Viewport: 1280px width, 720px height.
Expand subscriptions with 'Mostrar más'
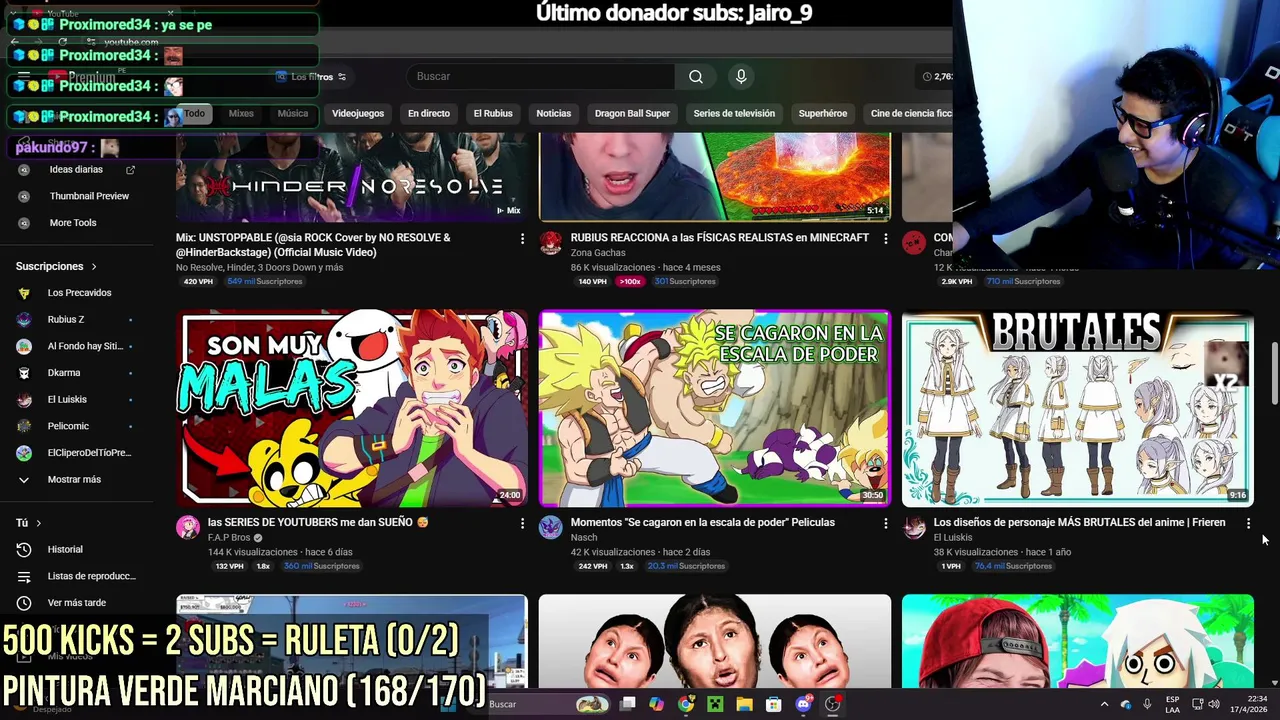[x=76, y=480]
